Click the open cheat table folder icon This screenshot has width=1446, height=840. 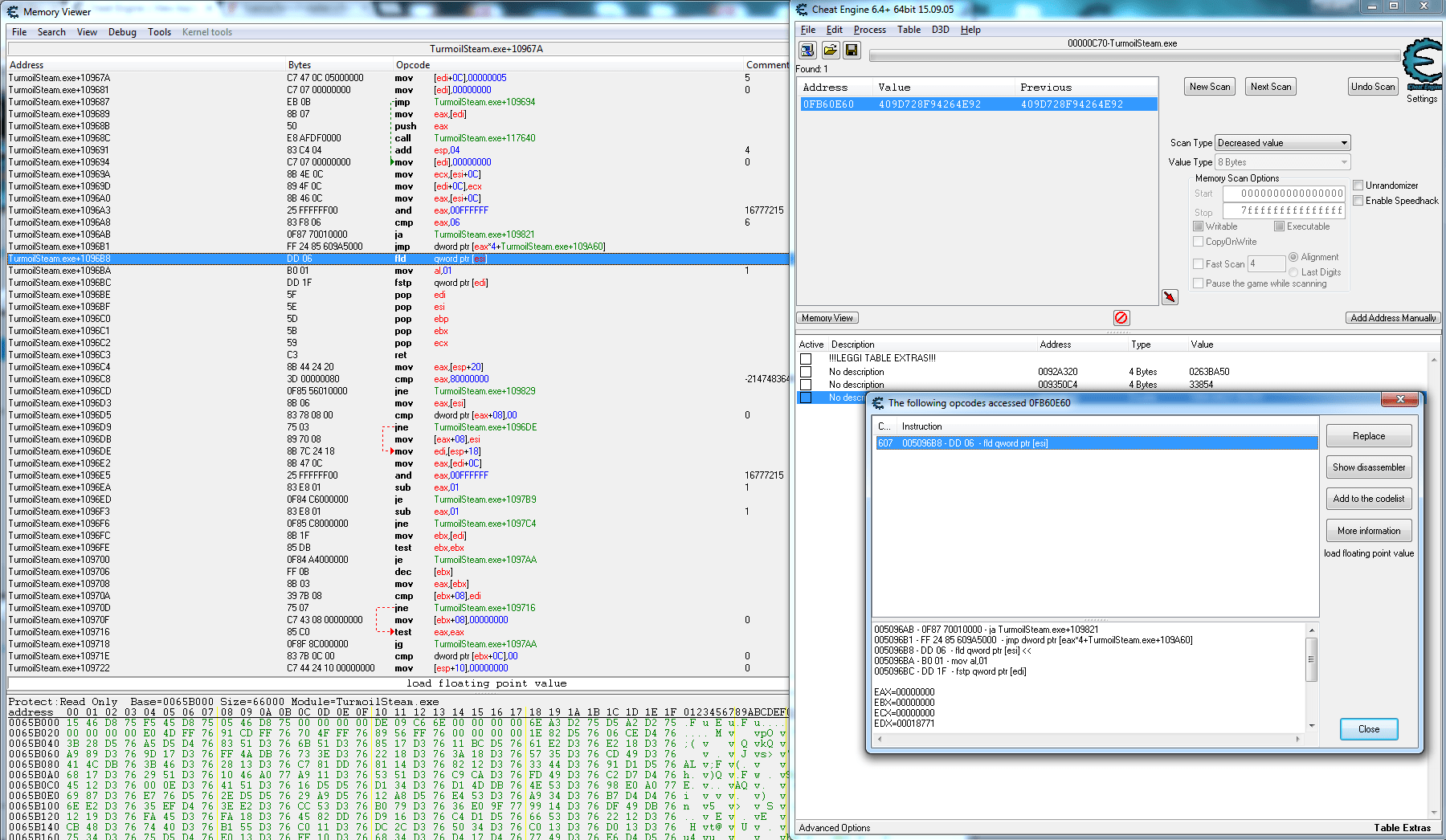[829, 50]
